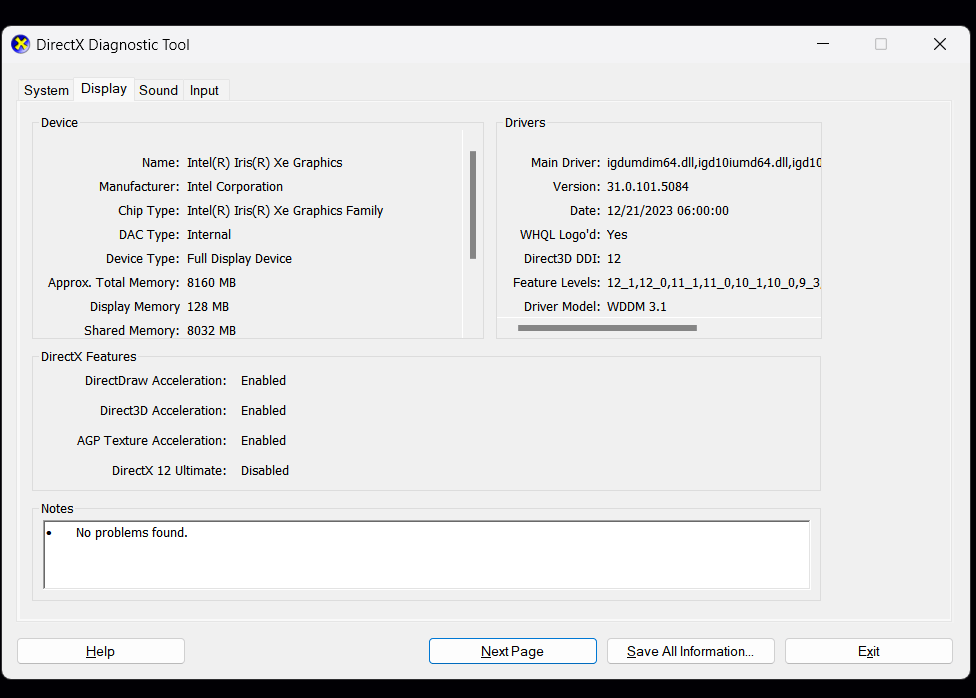Click the Main Driver 'igdumdim64.dll' value

point(714,163)
